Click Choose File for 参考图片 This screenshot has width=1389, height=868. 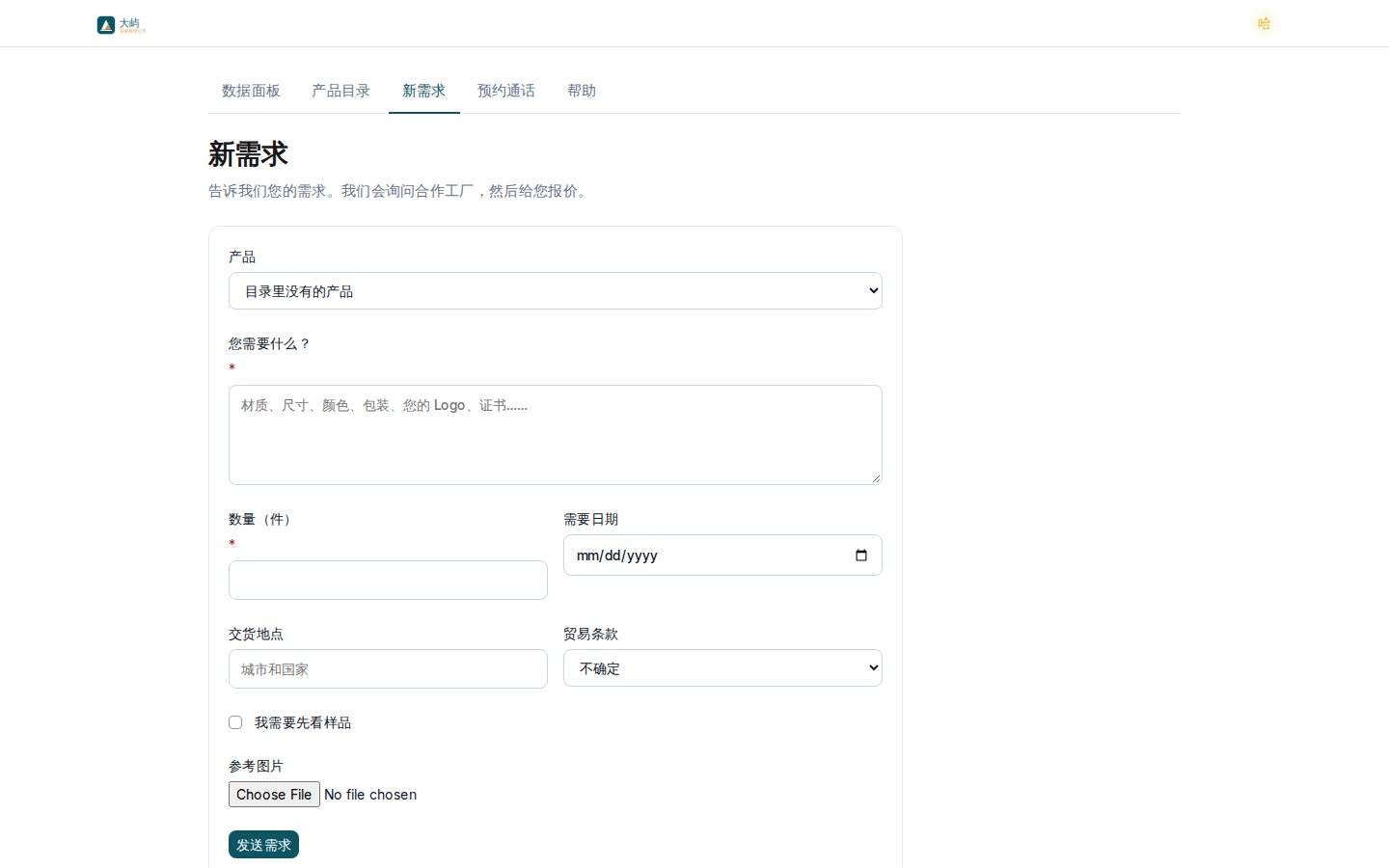(x=274, y=795)
